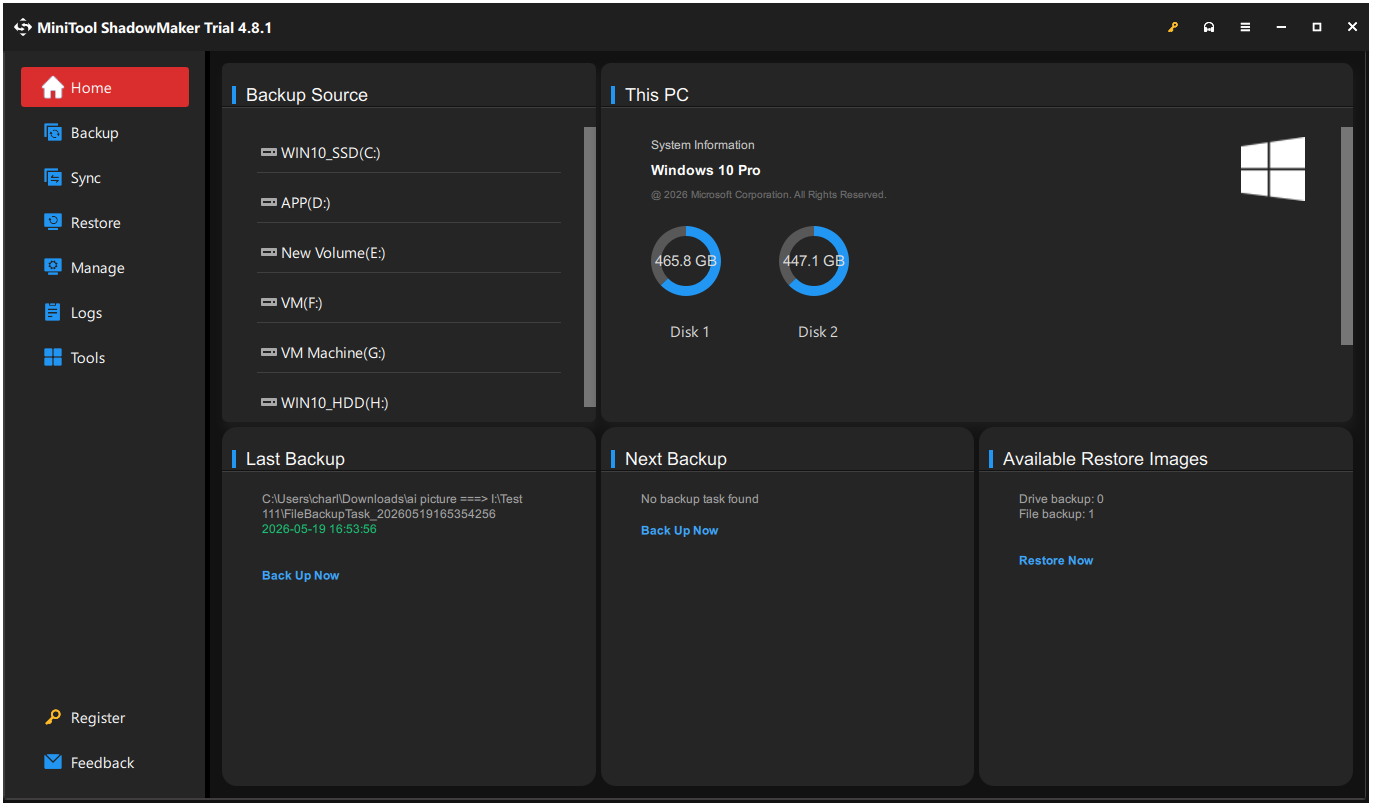
Task: Select the Home label in the sidebar
Action: click(91, 88)
